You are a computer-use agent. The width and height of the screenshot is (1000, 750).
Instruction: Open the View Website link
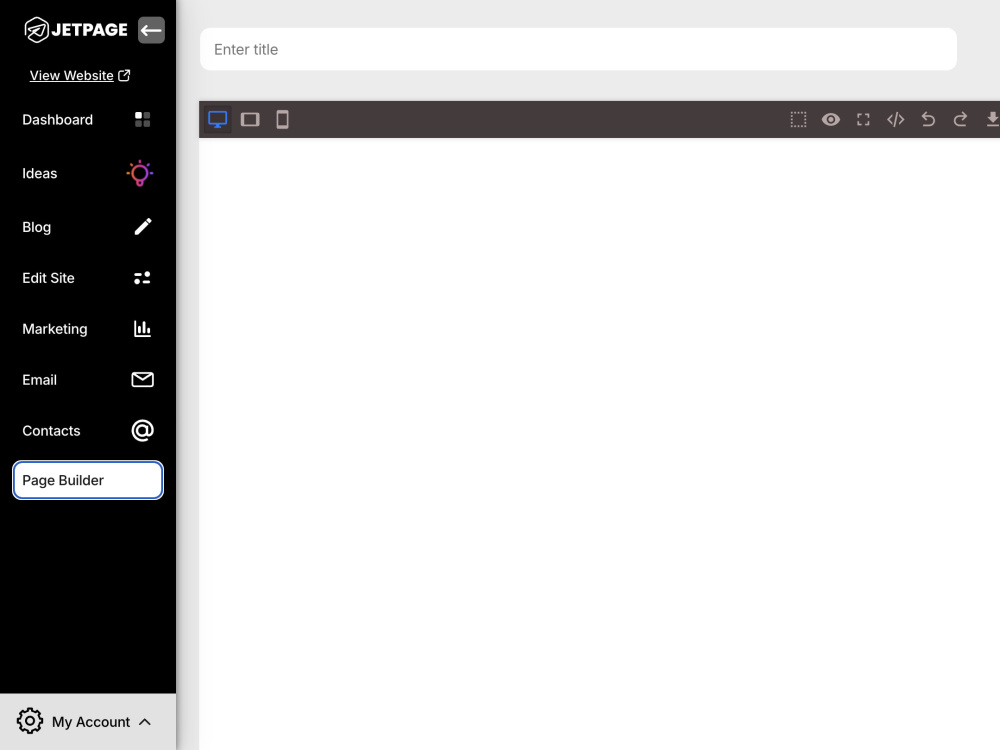click(x=71, y=75)
